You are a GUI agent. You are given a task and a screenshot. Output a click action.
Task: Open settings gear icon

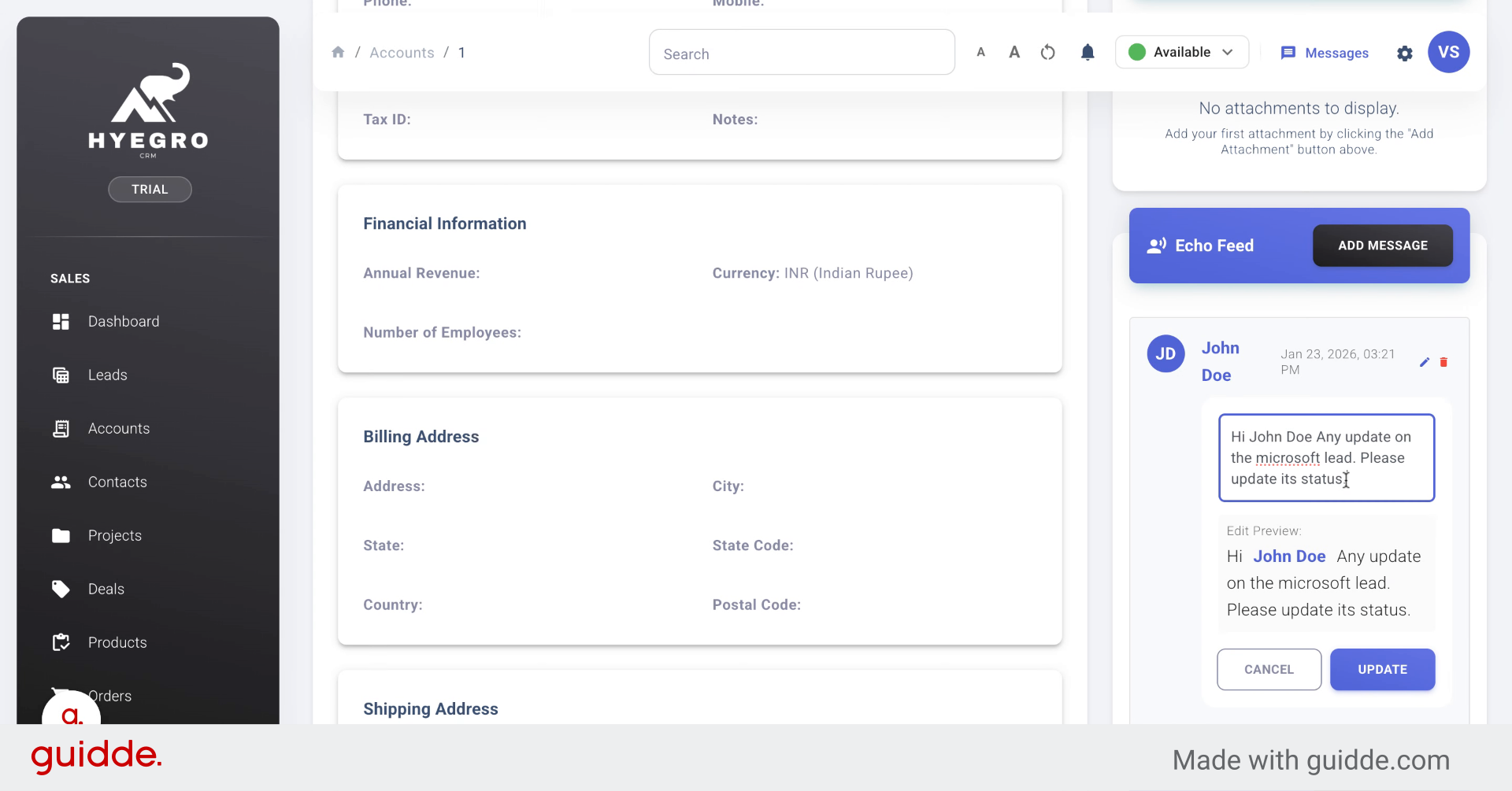click(1404, 54)
